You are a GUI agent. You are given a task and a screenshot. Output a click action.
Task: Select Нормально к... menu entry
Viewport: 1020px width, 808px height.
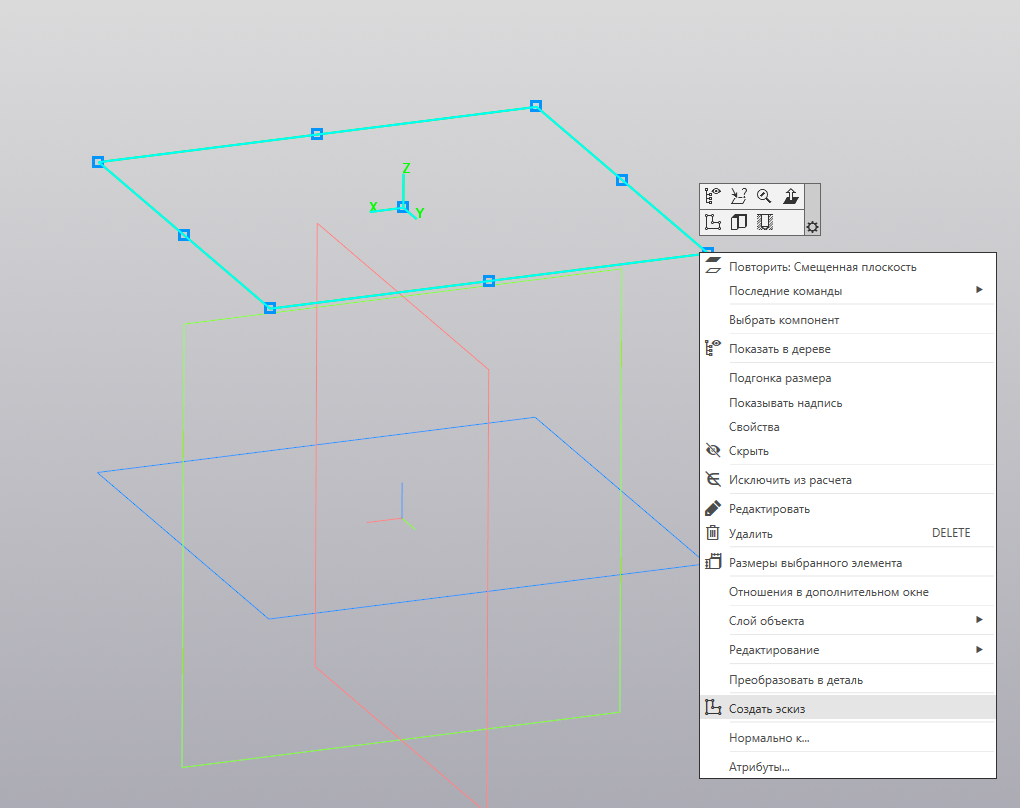point(848,738)
